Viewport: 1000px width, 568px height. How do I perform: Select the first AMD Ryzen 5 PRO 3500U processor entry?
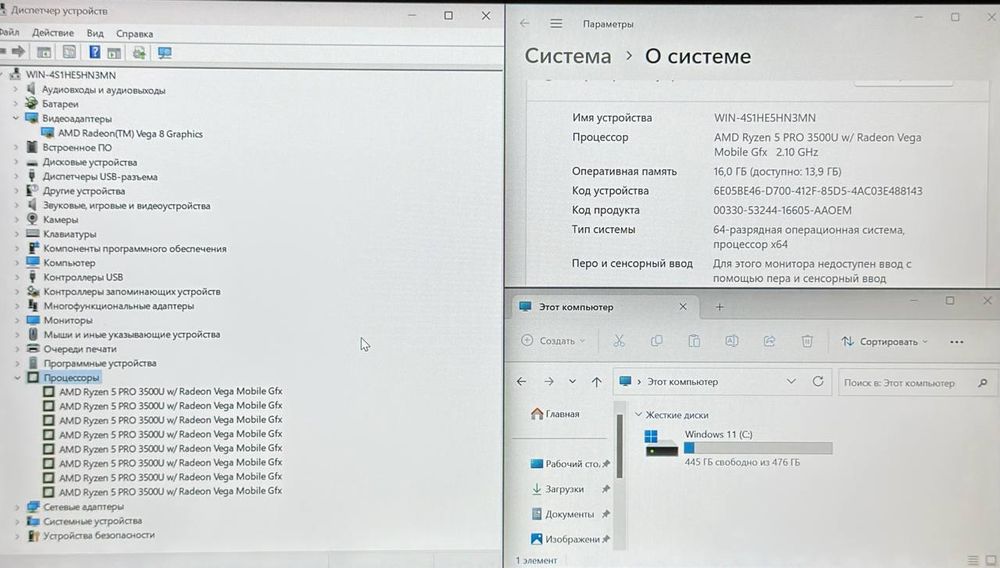170,391
